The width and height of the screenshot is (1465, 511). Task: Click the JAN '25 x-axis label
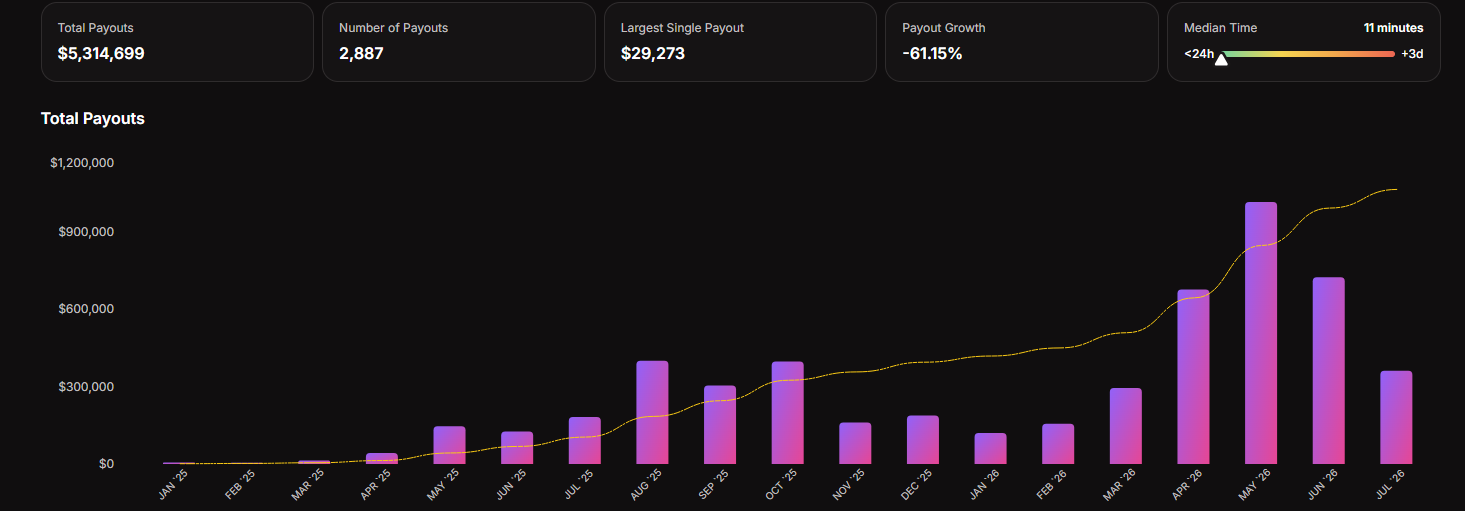(172, 485)
